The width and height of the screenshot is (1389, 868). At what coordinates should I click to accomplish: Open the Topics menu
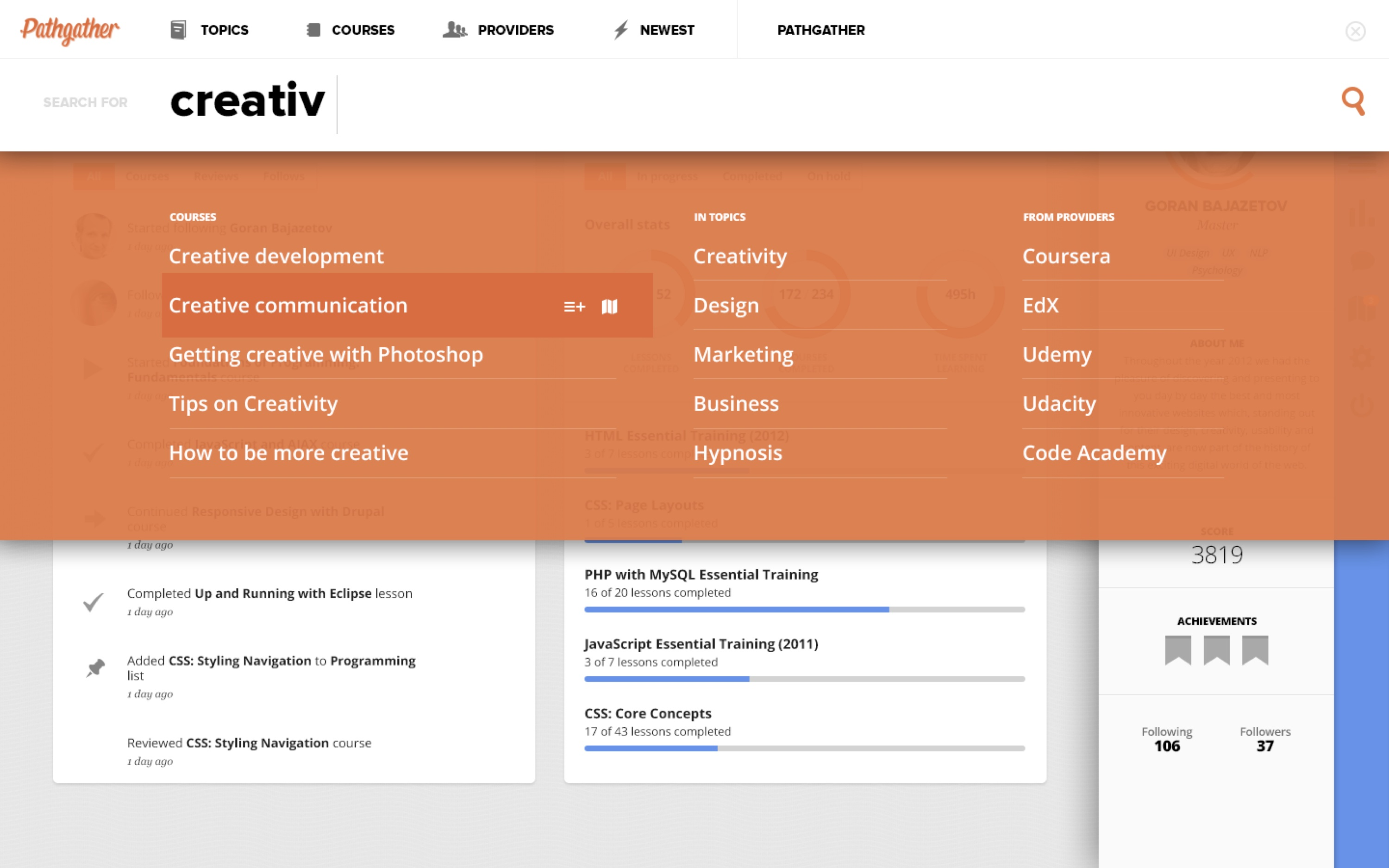(x=209, y=30)
